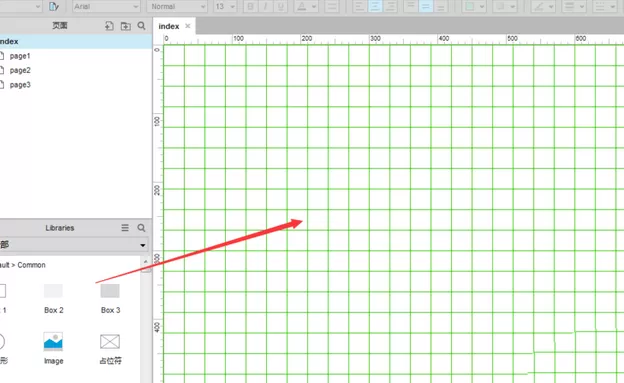The height and width of the screenshot is (383, 624).
Task: Open the font size 13 dropdown
Action: click(225, 6)
